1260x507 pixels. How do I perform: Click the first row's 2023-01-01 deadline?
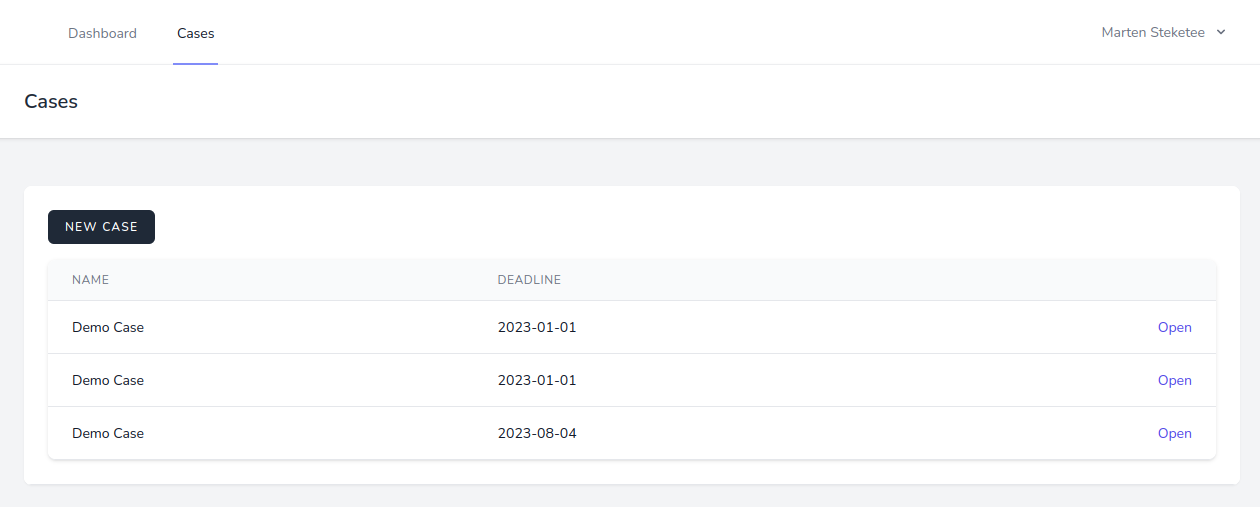pos(537,327)
